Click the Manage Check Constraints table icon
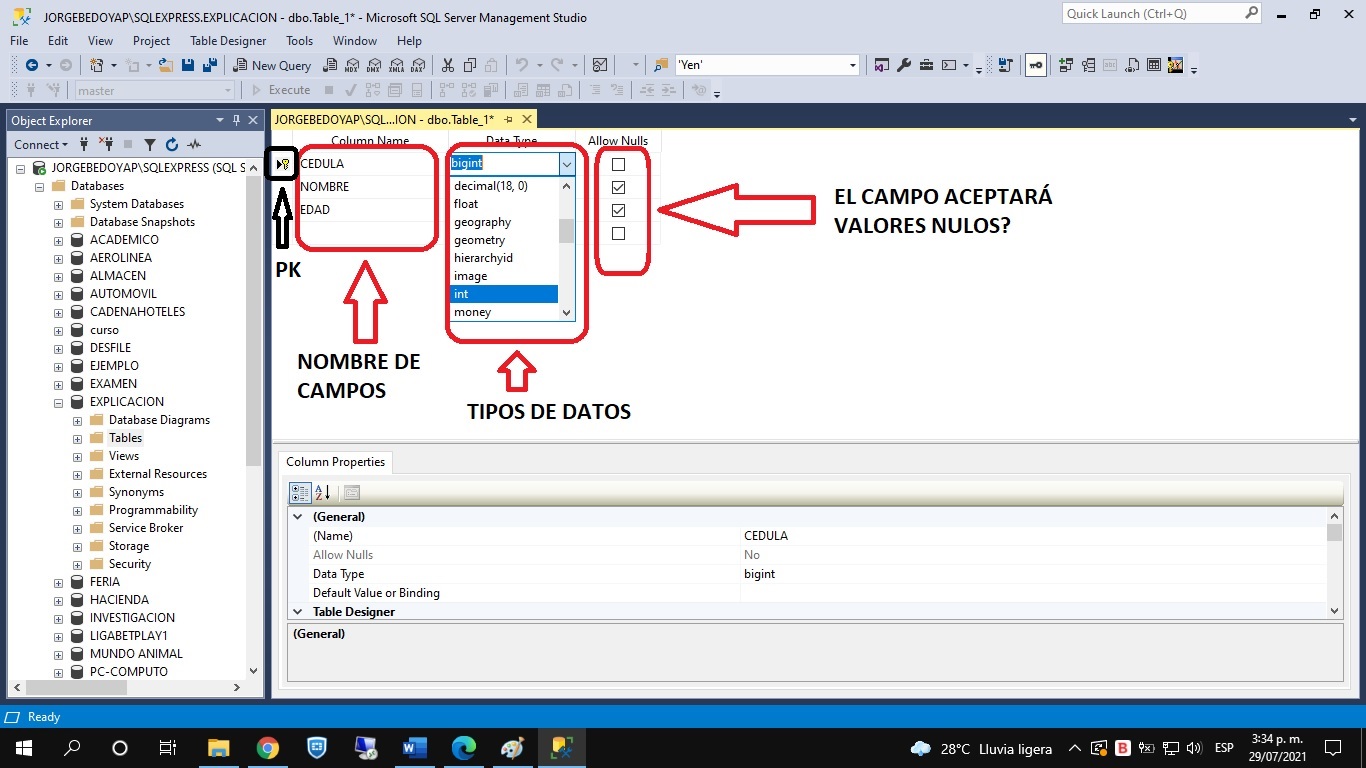The height and width of the screenshot is (768, 1366). coord(1154,65)
